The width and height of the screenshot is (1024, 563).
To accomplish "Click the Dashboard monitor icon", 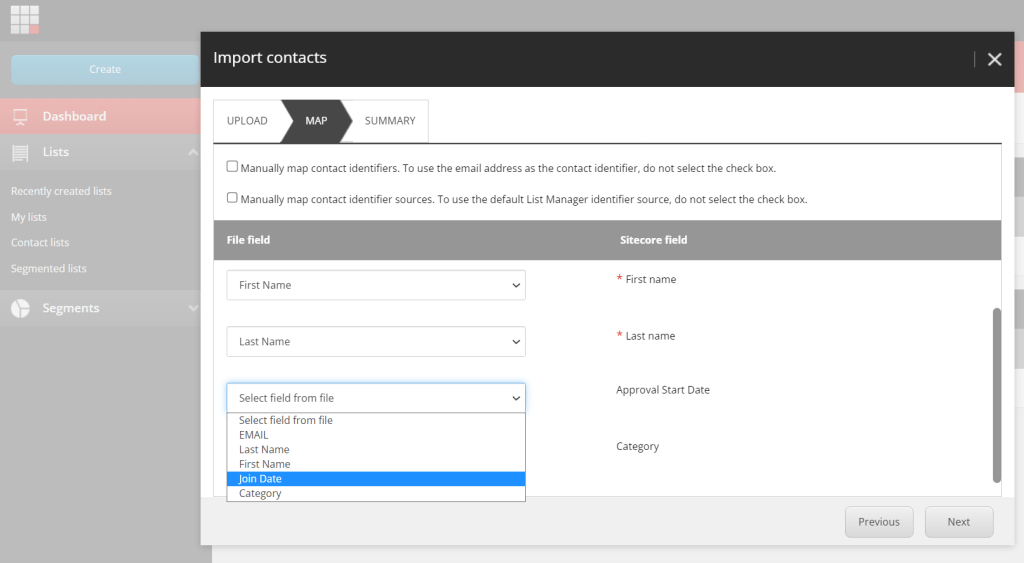I will pos(20,117).
